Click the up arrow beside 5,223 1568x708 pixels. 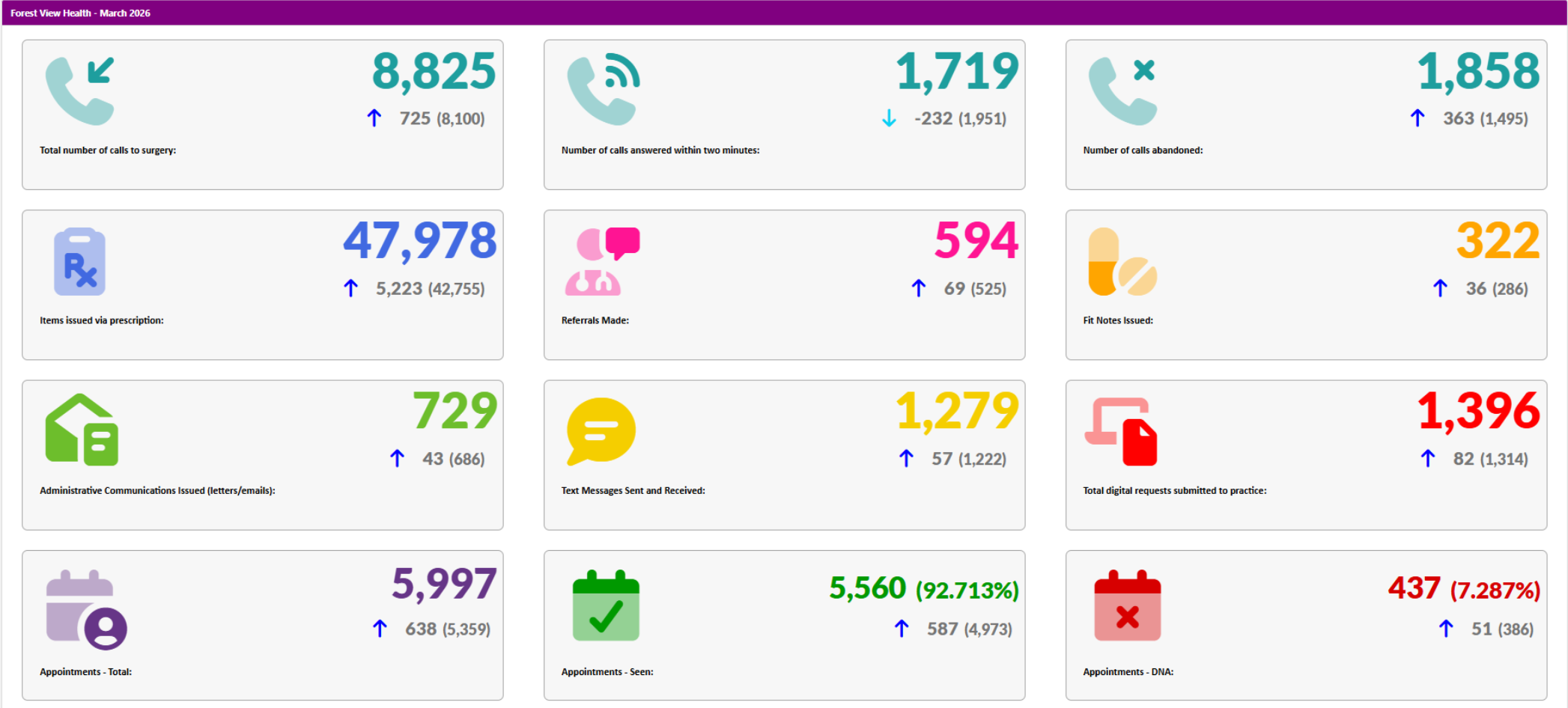[x=350, y=288]
